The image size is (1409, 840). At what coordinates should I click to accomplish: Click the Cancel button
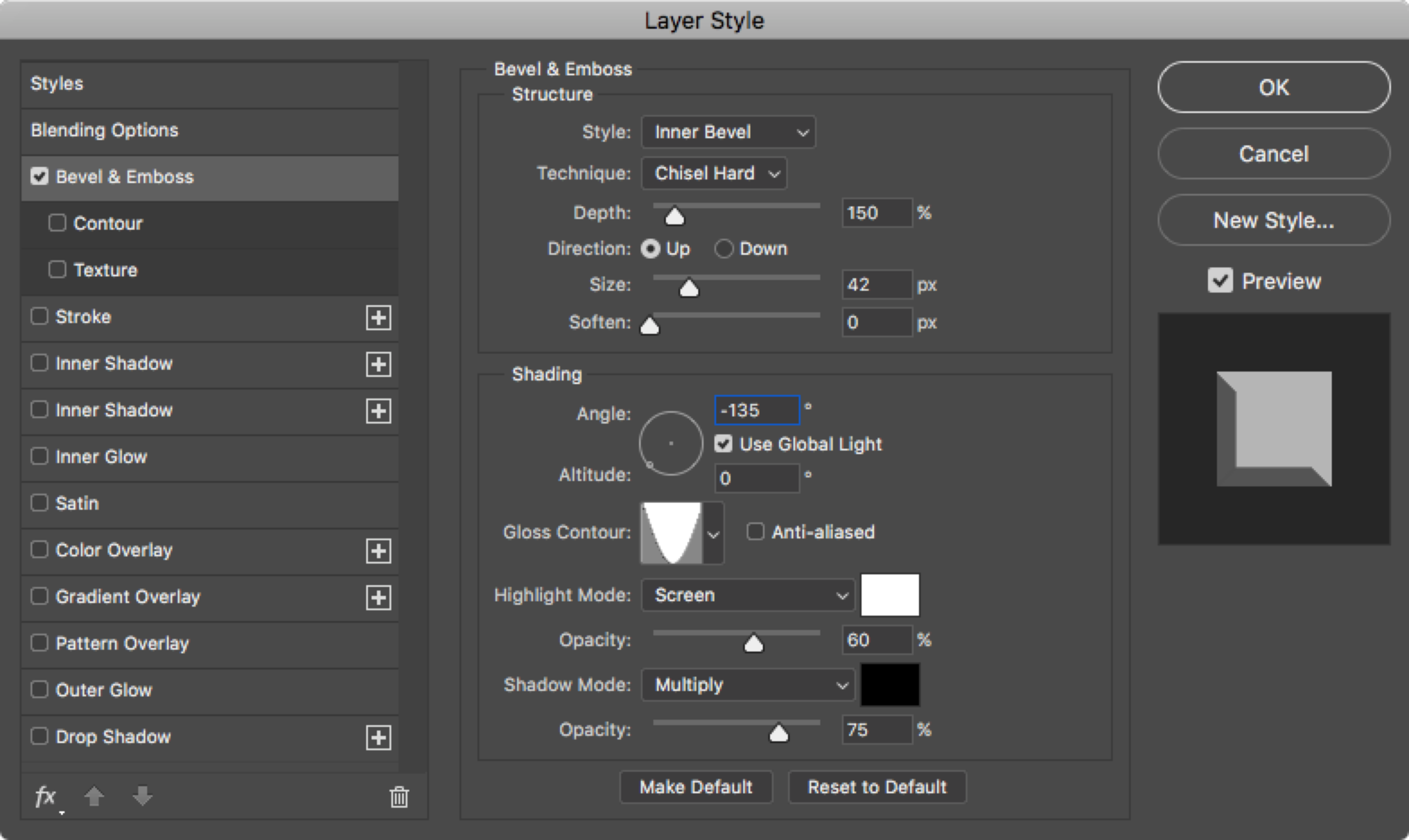pyautogui.click(x=1274, y=154)
